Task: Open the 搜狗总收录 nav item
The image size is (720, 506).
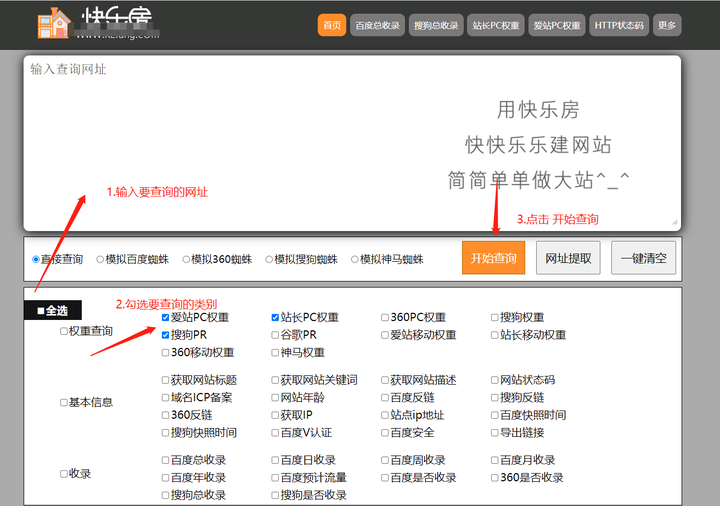Action: [436, 25]
